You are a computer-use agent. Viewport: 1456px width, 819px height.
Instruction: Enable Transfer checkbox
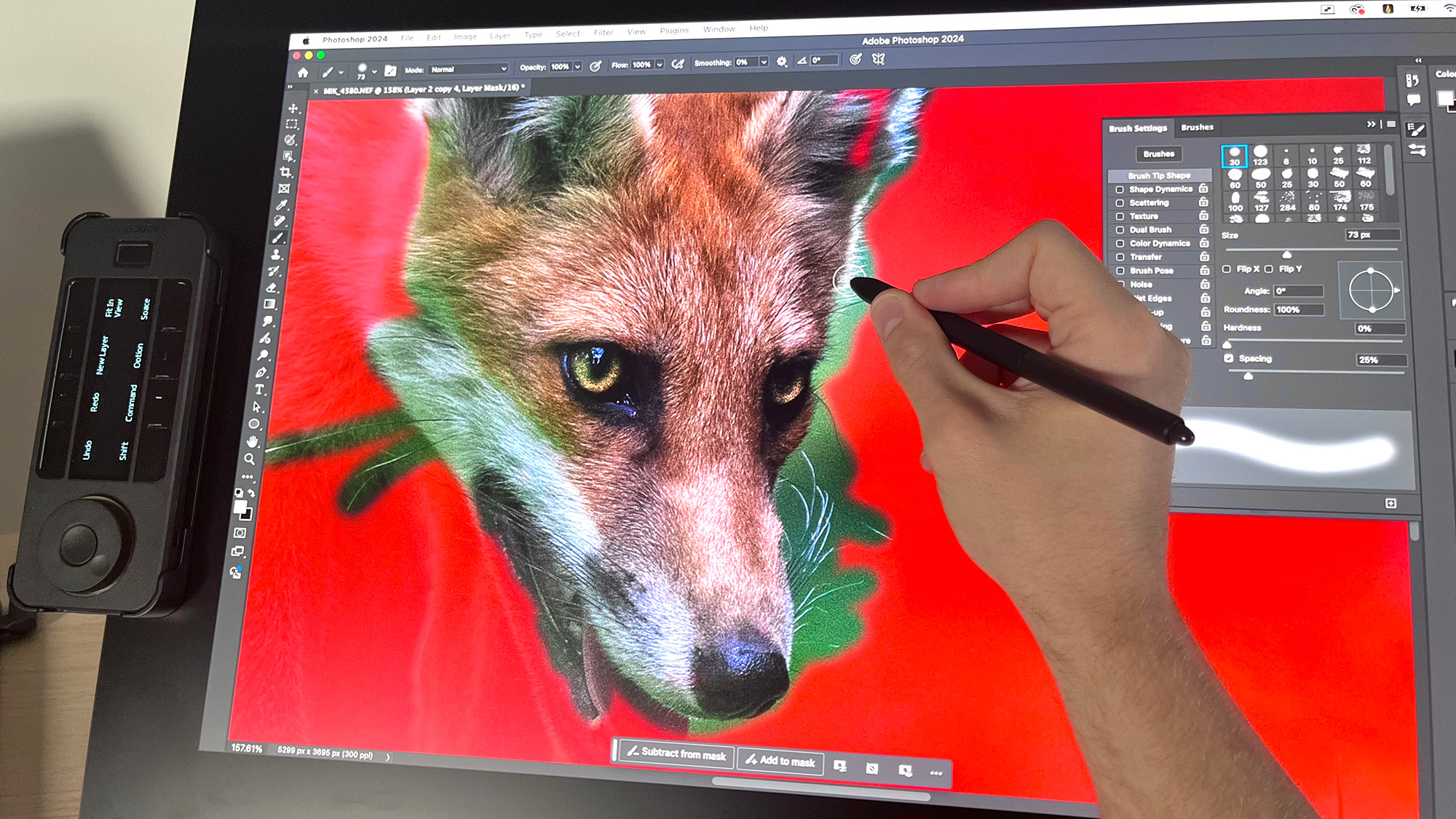(x=1120, y=257)
